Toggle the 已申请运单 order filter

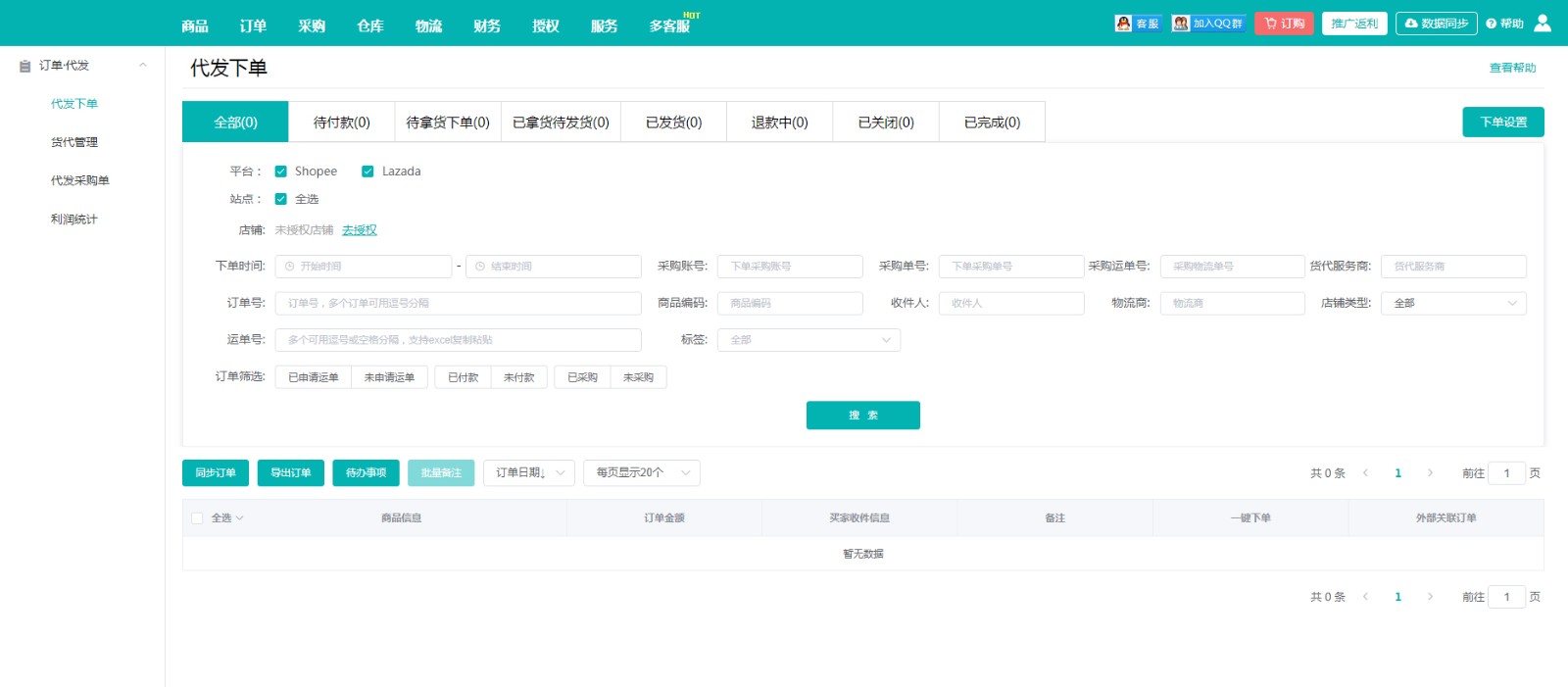(x=314, y=377)
